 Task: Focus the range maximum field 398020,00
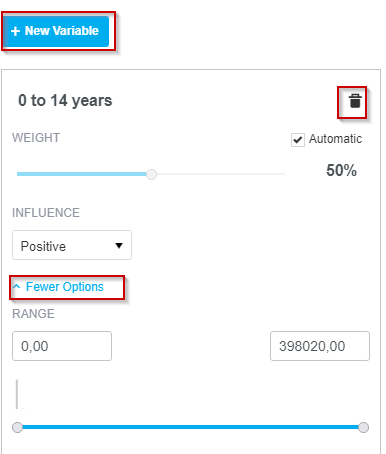[320, 346]
